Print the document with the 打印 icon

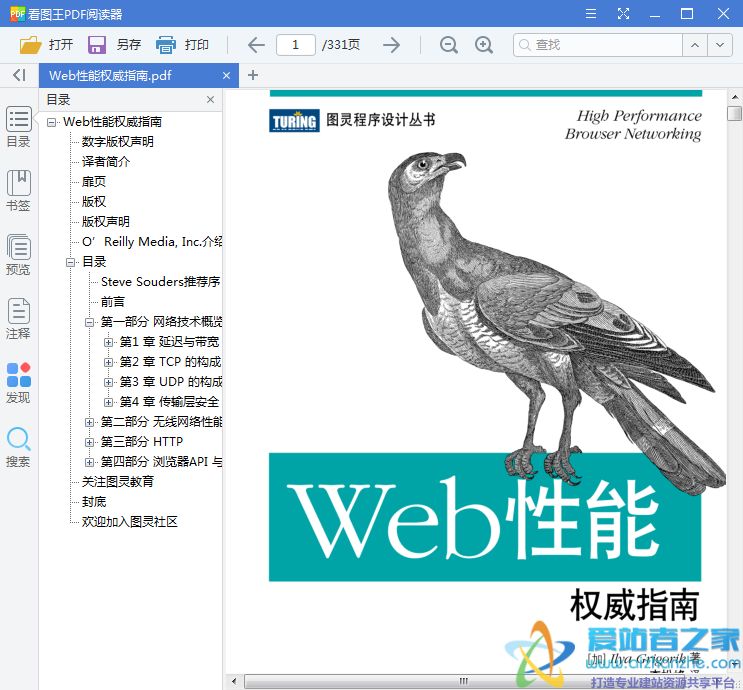tap(166, 45)
